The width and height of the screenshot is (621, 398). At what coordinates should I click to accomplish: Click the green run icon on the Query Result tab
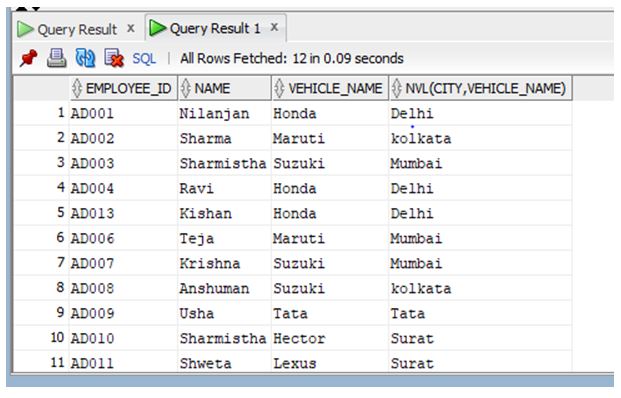coord(25,29)
